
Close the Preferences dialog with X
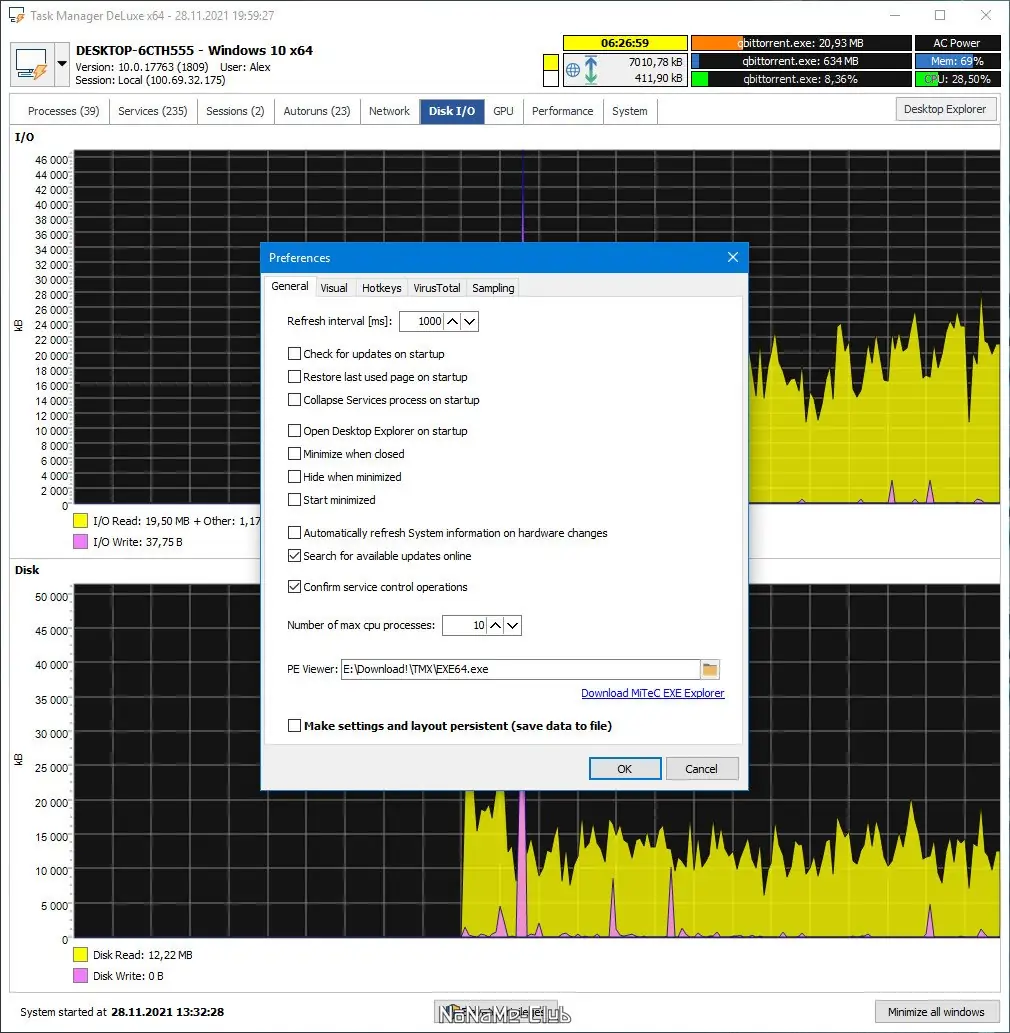pos(733,258)
